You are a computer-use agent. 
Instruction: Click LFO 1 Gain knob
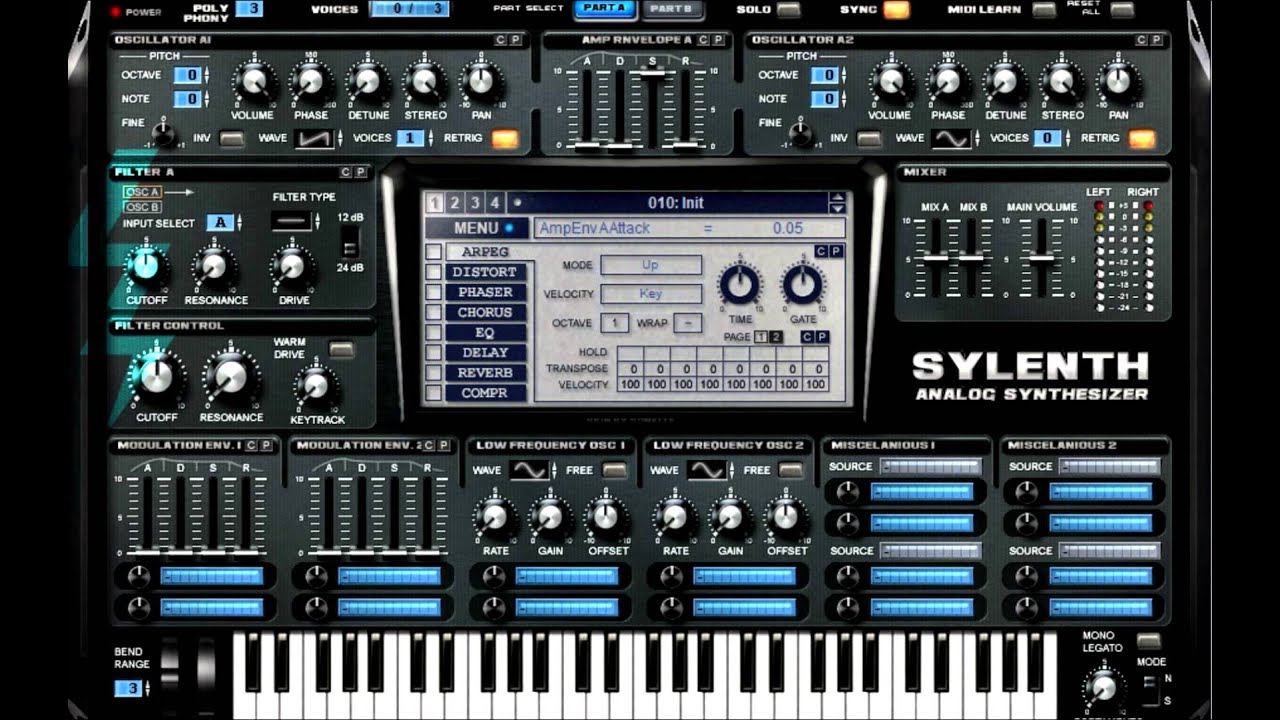(550, 517)
